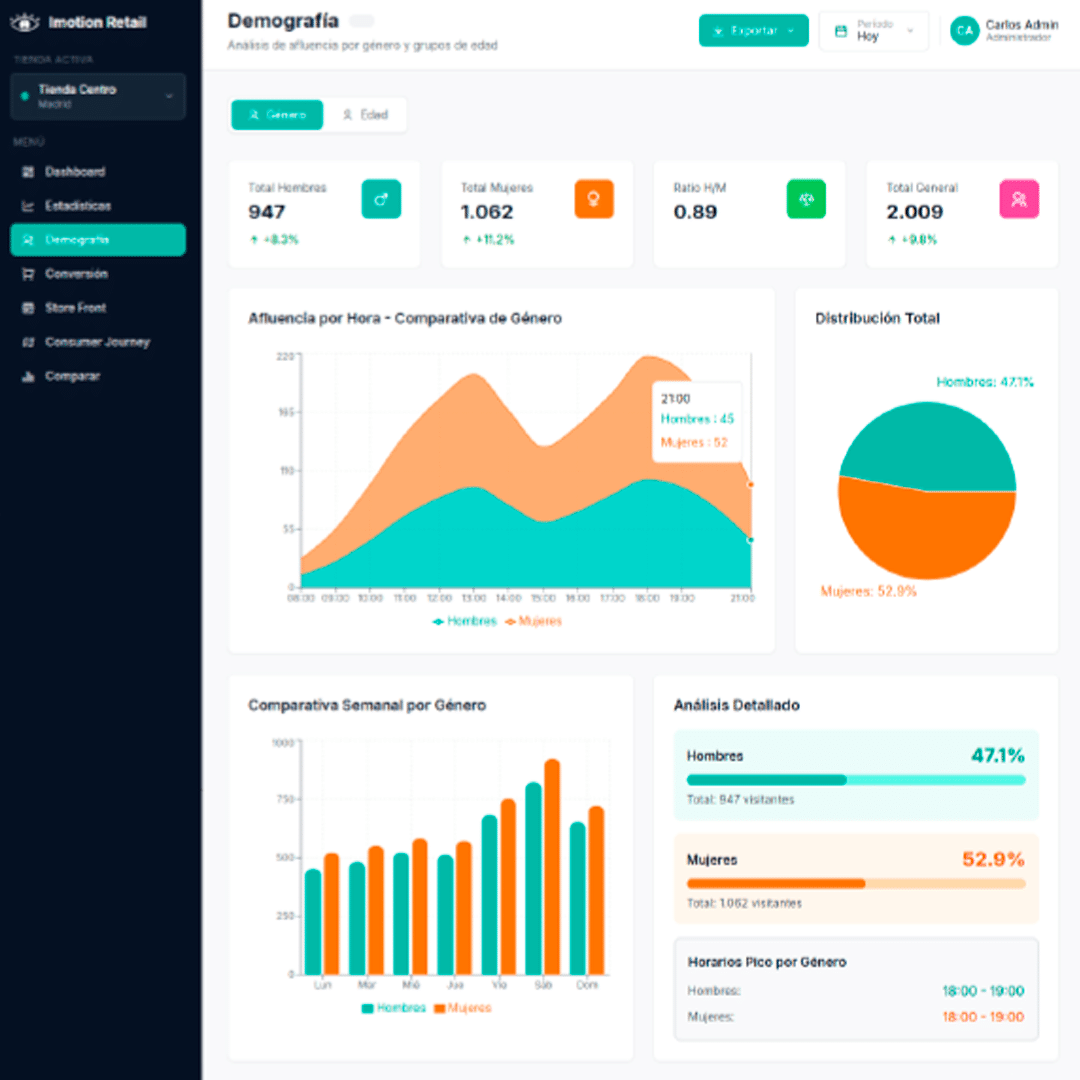Toggle Mujeres series in hourly chart legend
This screenshot has width=1080, height=1080.
pos(533,621)
